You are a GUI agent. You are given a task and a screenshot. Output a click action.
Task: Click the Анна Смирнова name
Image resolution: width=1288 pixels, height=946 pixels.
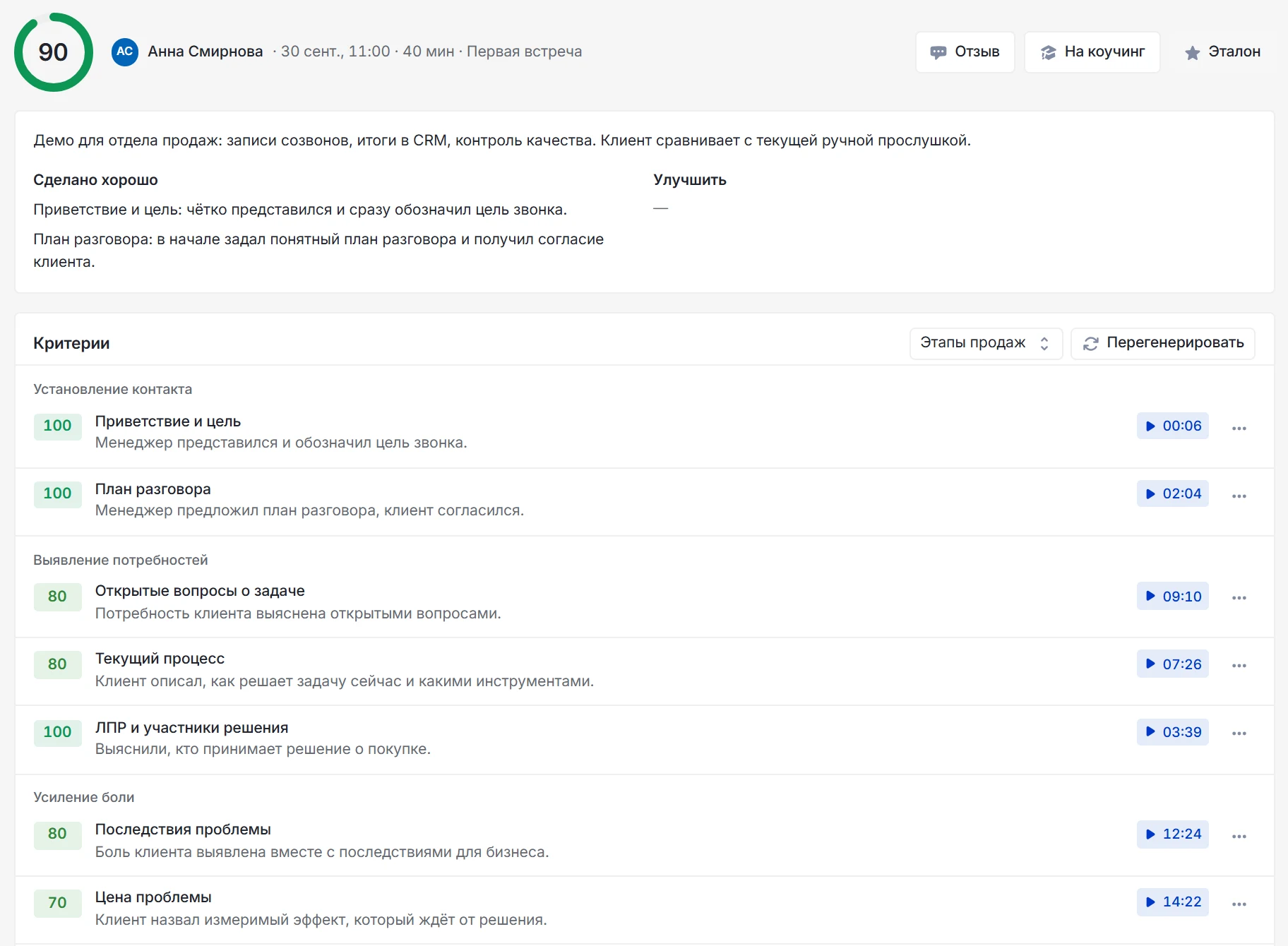pos(205,52)
